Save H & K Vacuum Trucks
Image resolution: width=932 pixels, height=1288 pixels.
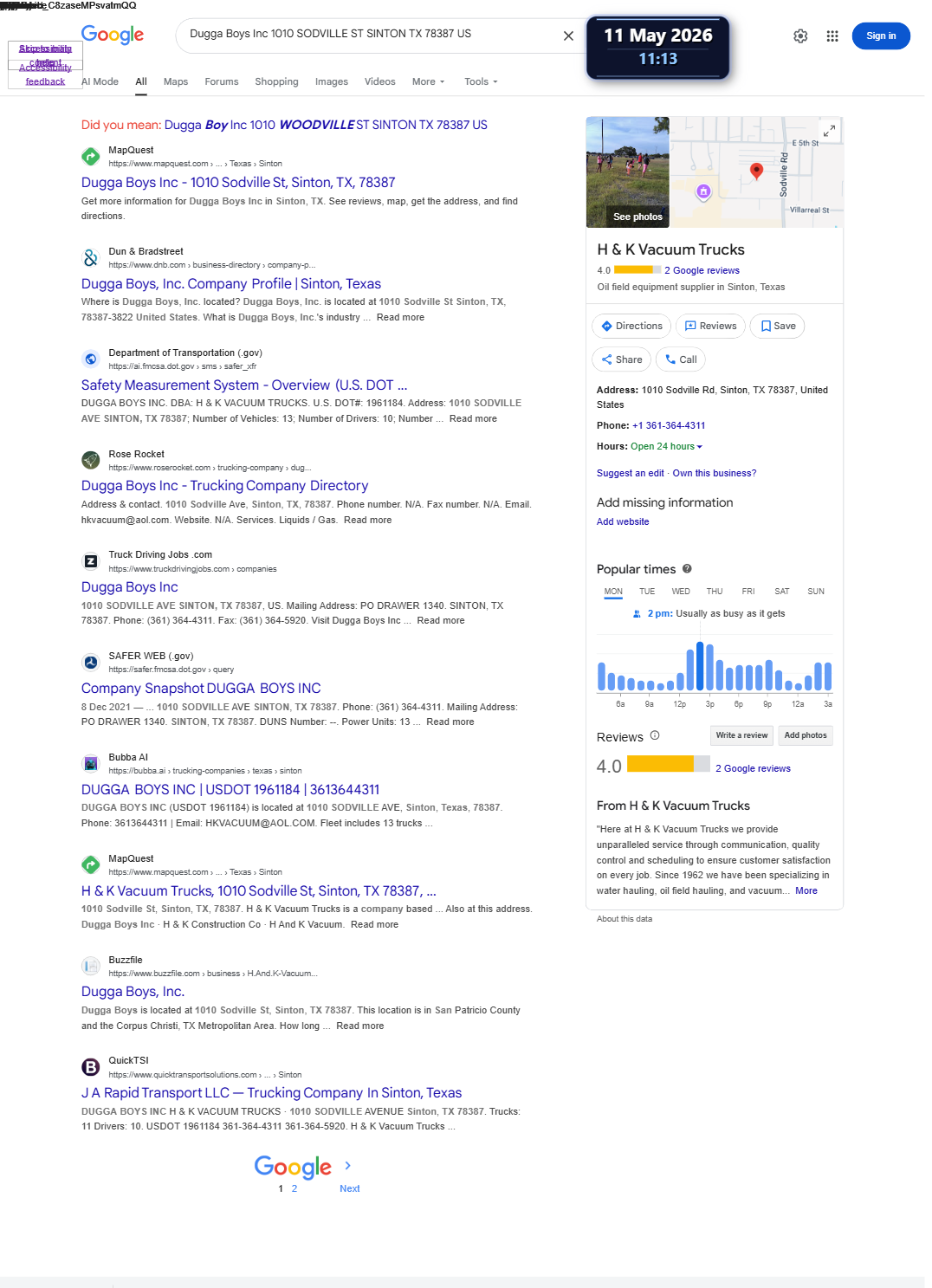777,326
